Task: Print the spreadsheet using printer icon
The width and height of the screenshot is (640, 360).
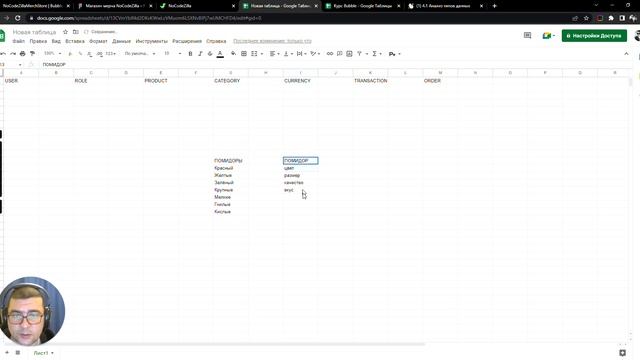Action: tap(23, 53)
